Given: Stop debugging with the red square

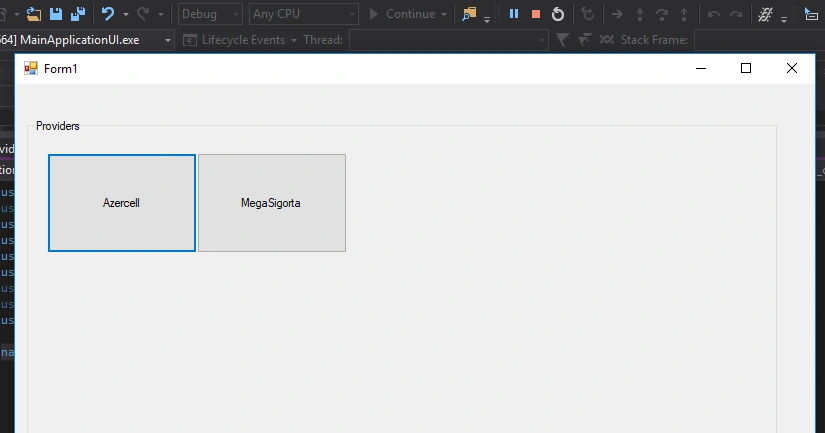Looking at the screenshot, I should tap(536, 14).
